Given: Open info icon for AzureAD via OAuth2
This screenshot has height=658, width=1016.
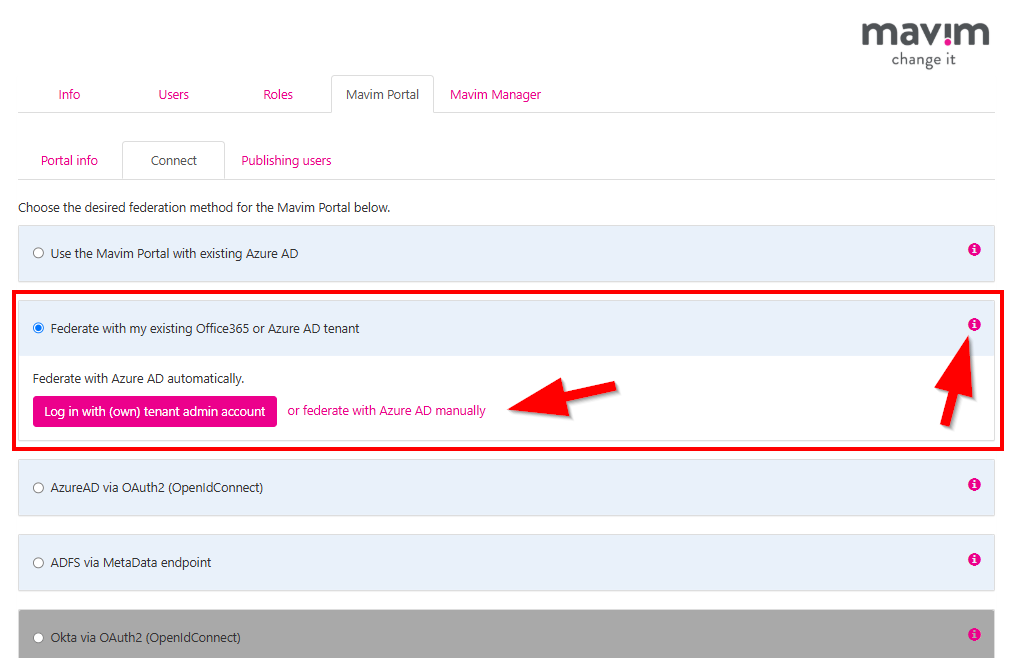Looking at the screenshot, I should coord(973,484).
